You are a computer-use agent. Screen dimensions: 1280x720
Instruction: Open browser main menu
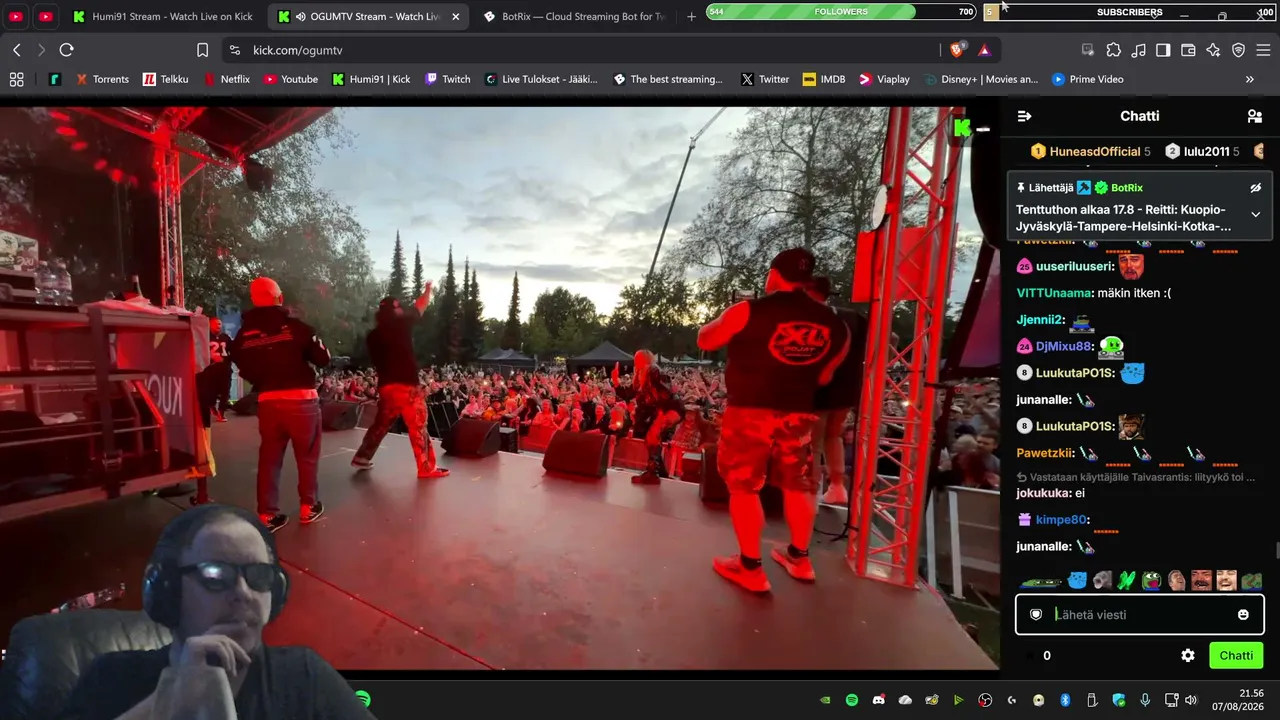1263,50
